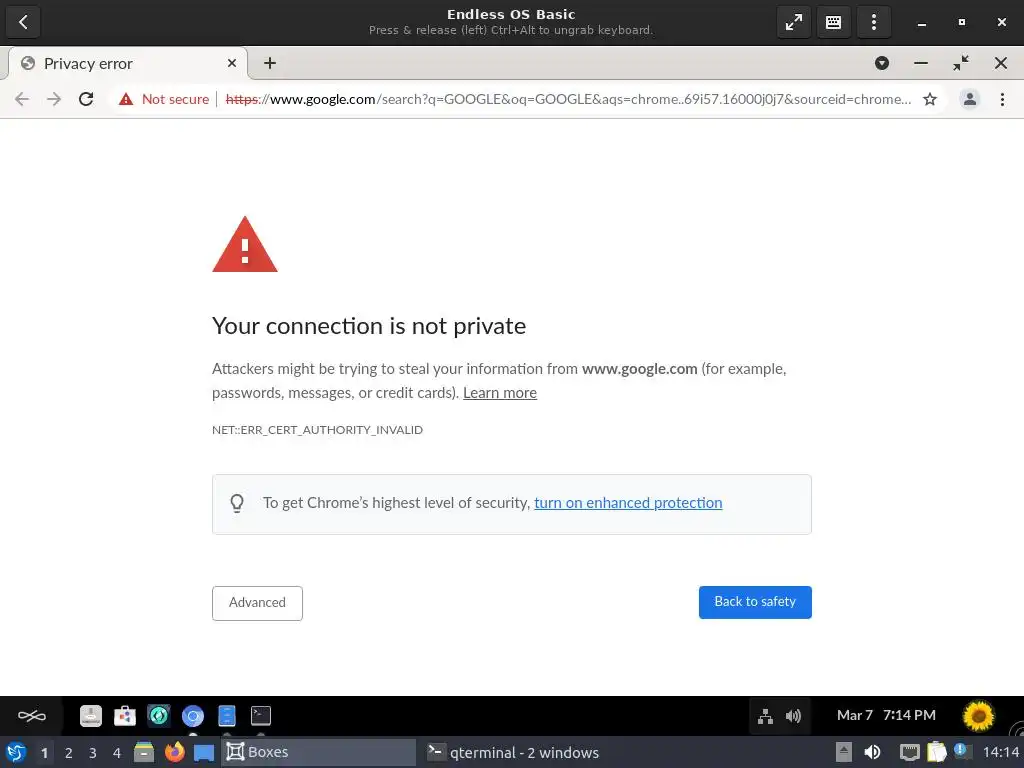The image size is (1024, 768).
Task: Open Chrome profile avatar
Action: (x=970, y=99)
